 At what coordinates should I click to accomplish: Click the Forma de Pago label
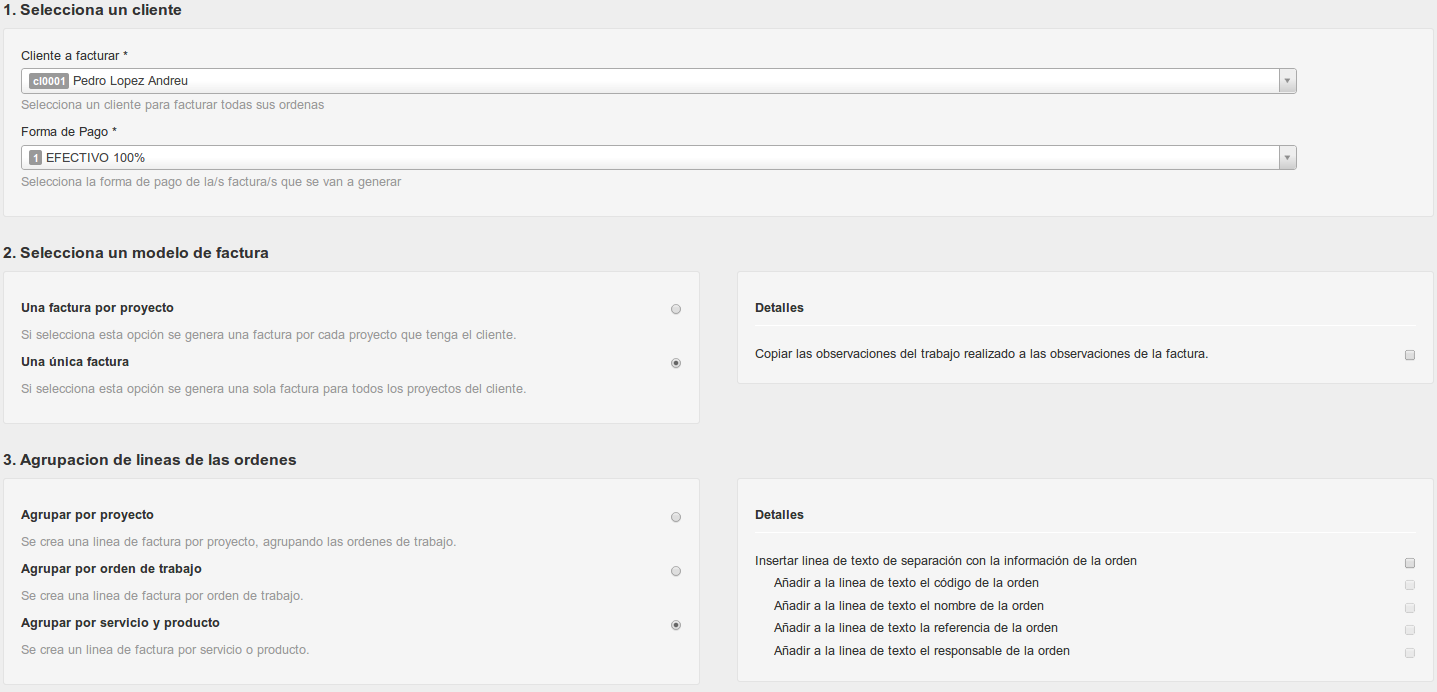[69, 132]
